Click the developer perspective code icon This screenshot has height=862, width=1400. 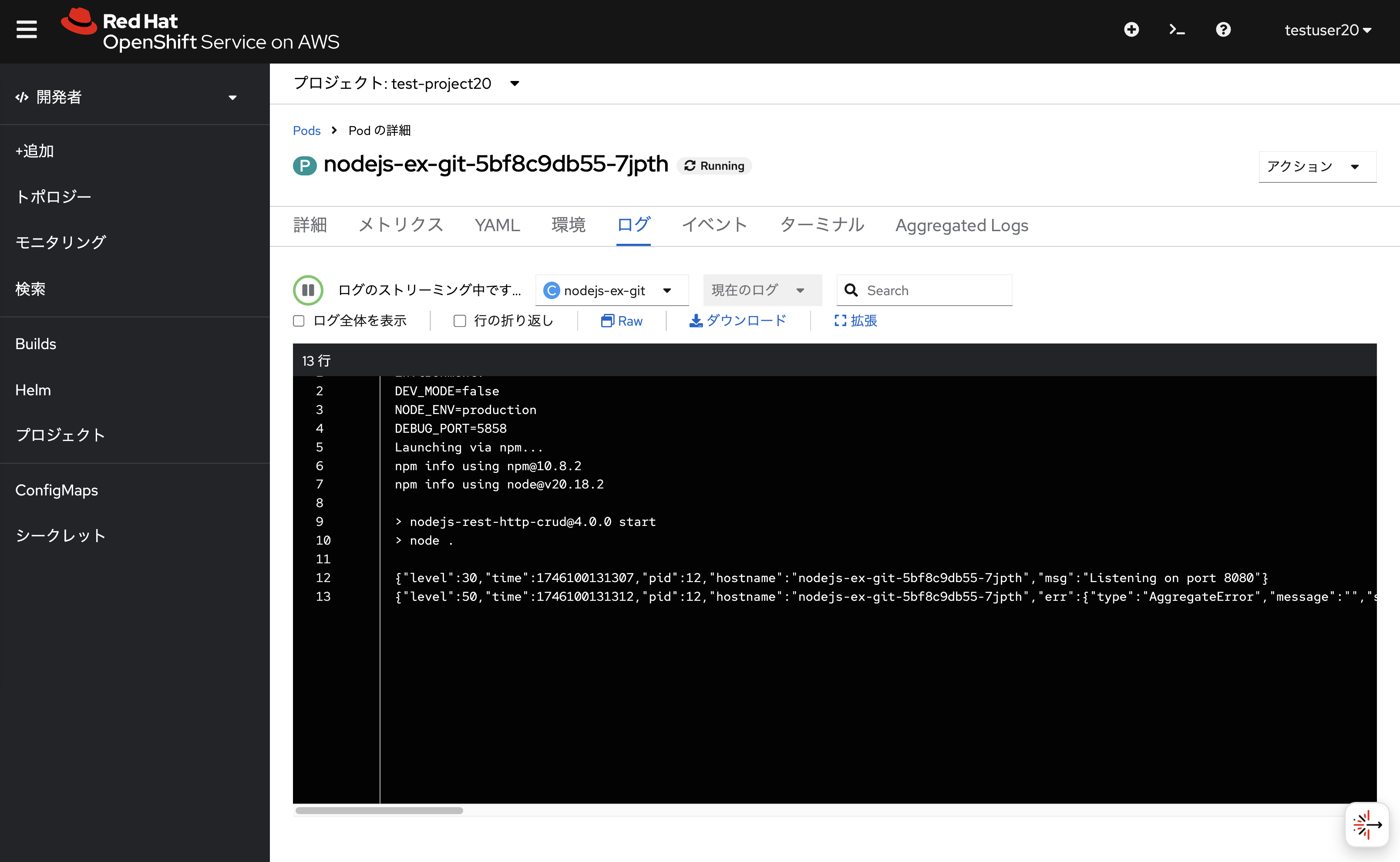[x=22, y=98]
